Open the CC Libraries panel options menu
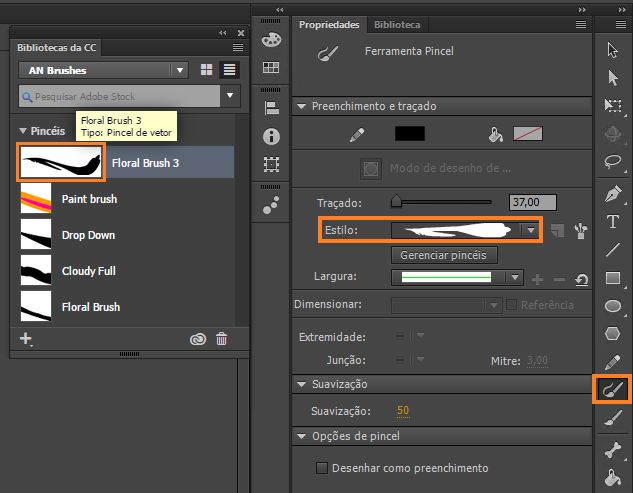This screenshot has height=493, width=633. [238, 48]
